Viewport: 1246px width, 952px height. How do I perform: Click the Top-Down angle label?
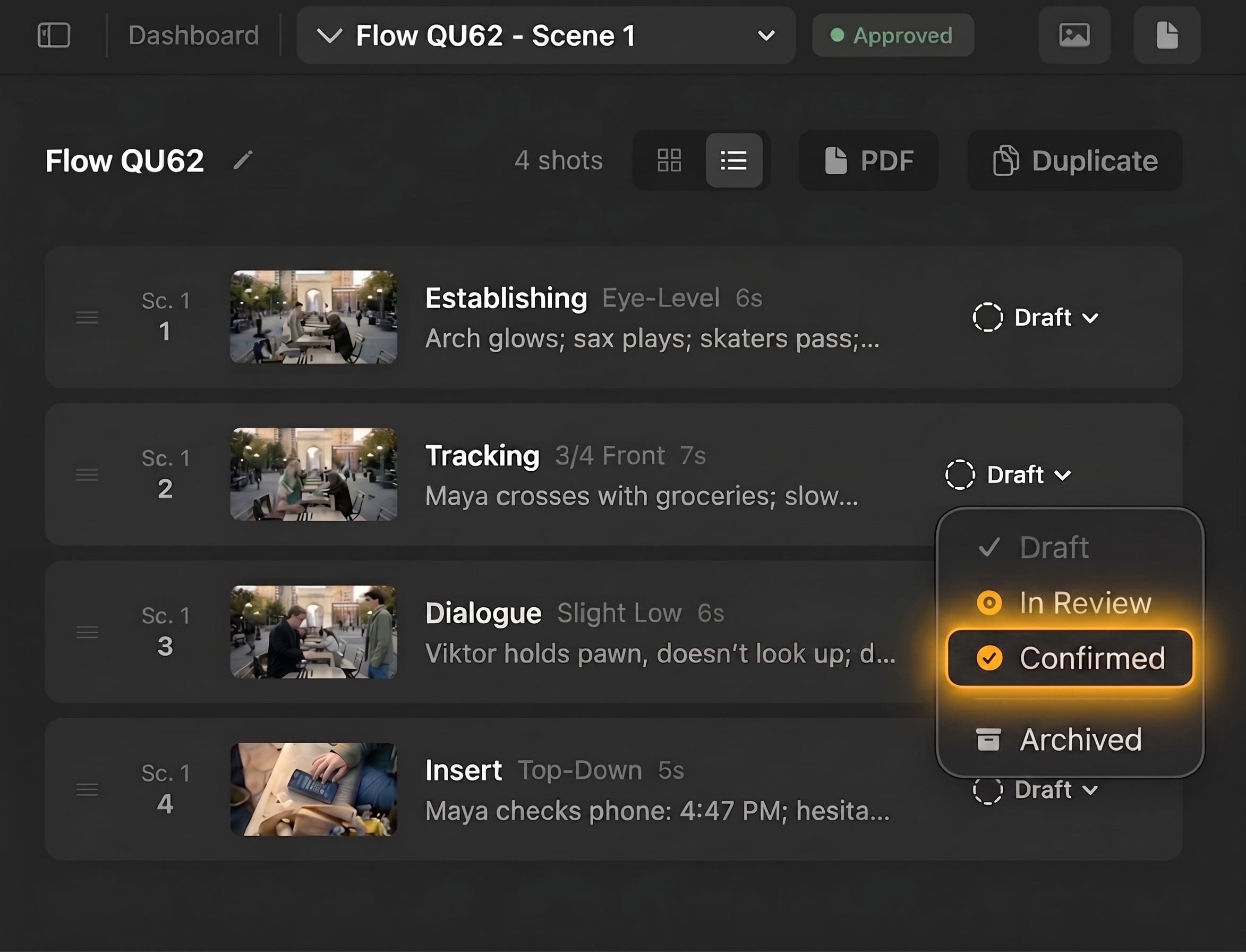pos(579,771)
